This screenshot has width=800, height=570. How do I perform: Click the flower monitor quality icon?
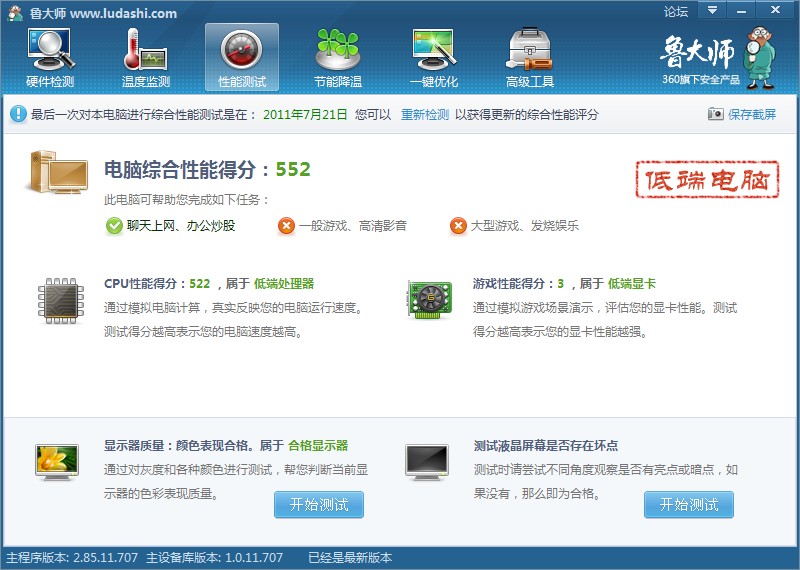[x=57, y=462]
